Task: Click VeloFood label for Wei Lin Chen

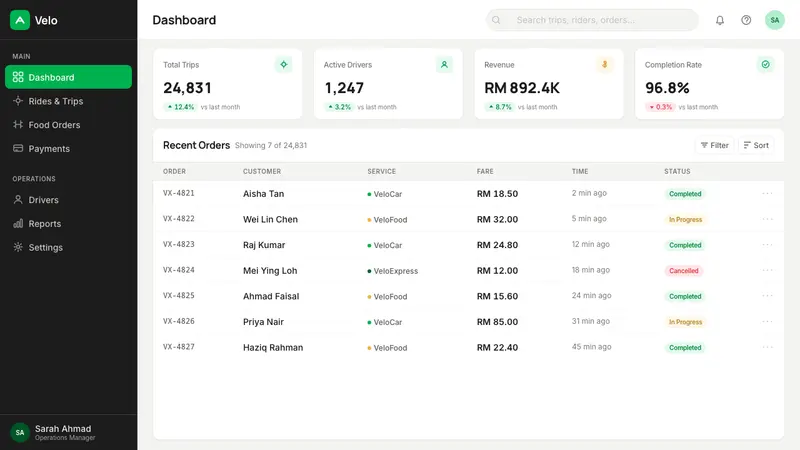Action: [390, 220]
